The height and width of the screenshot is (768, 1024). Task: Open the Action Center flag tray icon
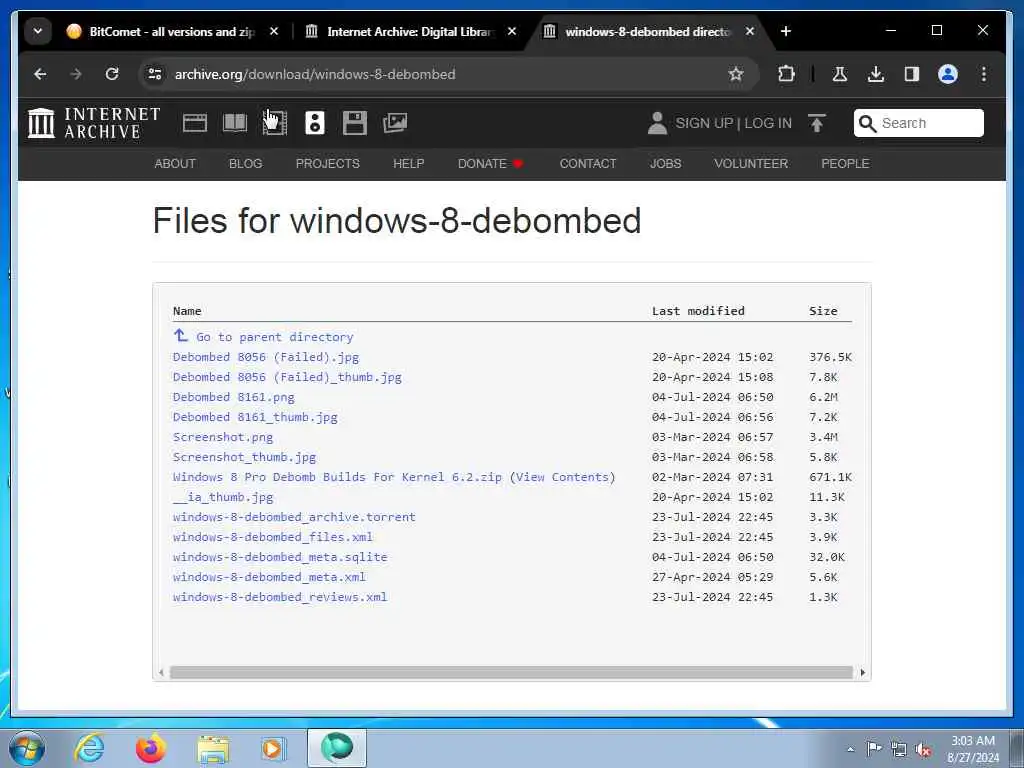pyautogui.click(x=874, y=748)
